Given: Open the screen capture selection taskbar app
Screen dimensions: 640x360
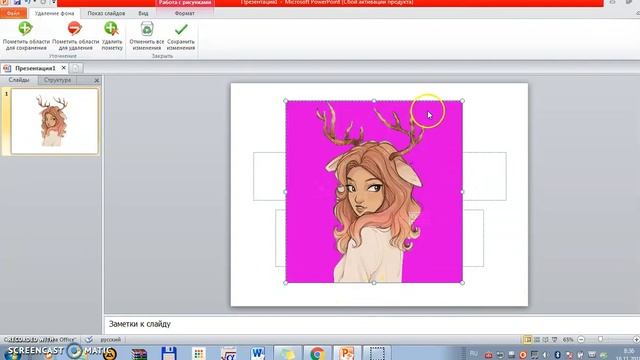Looking at the screenshot, I should 377,353.
